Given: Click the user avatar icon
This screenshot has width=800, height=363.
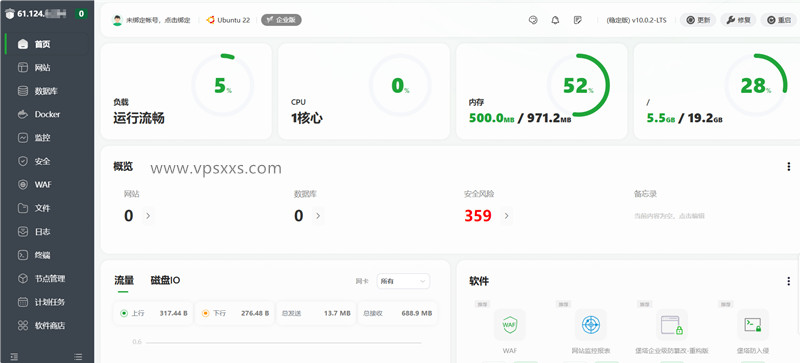Looking at the screenshot, I should pyautogui.click(x=117, y=20).
